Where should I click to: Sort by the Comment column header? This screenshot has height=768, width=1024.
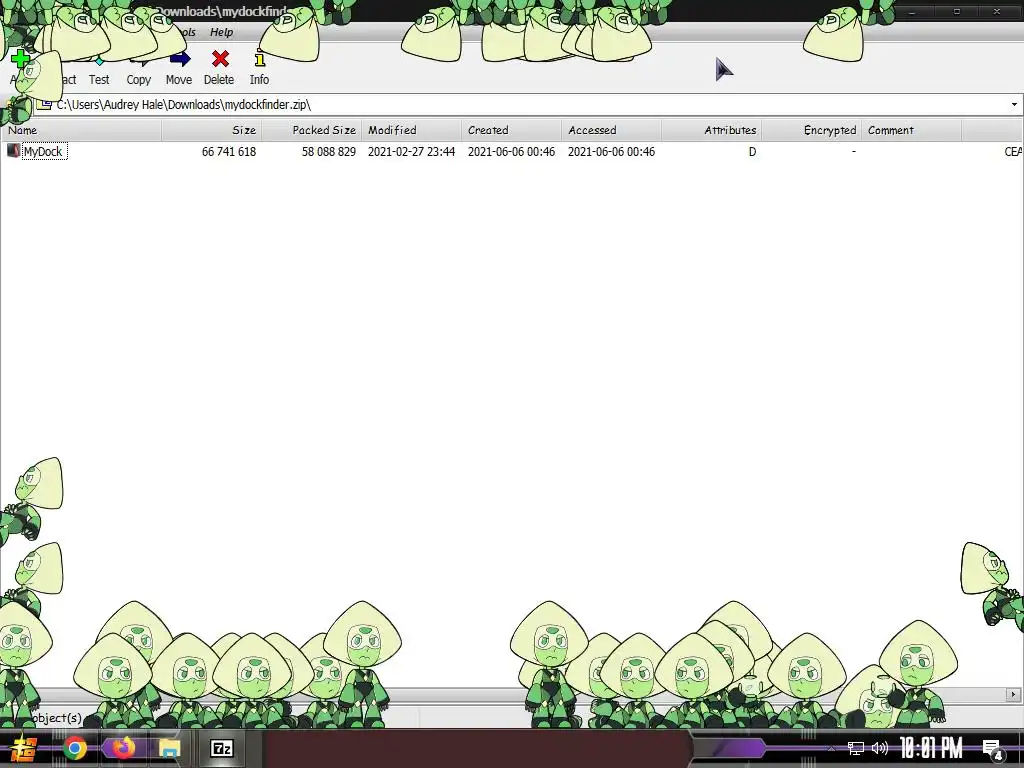(911, 130)
